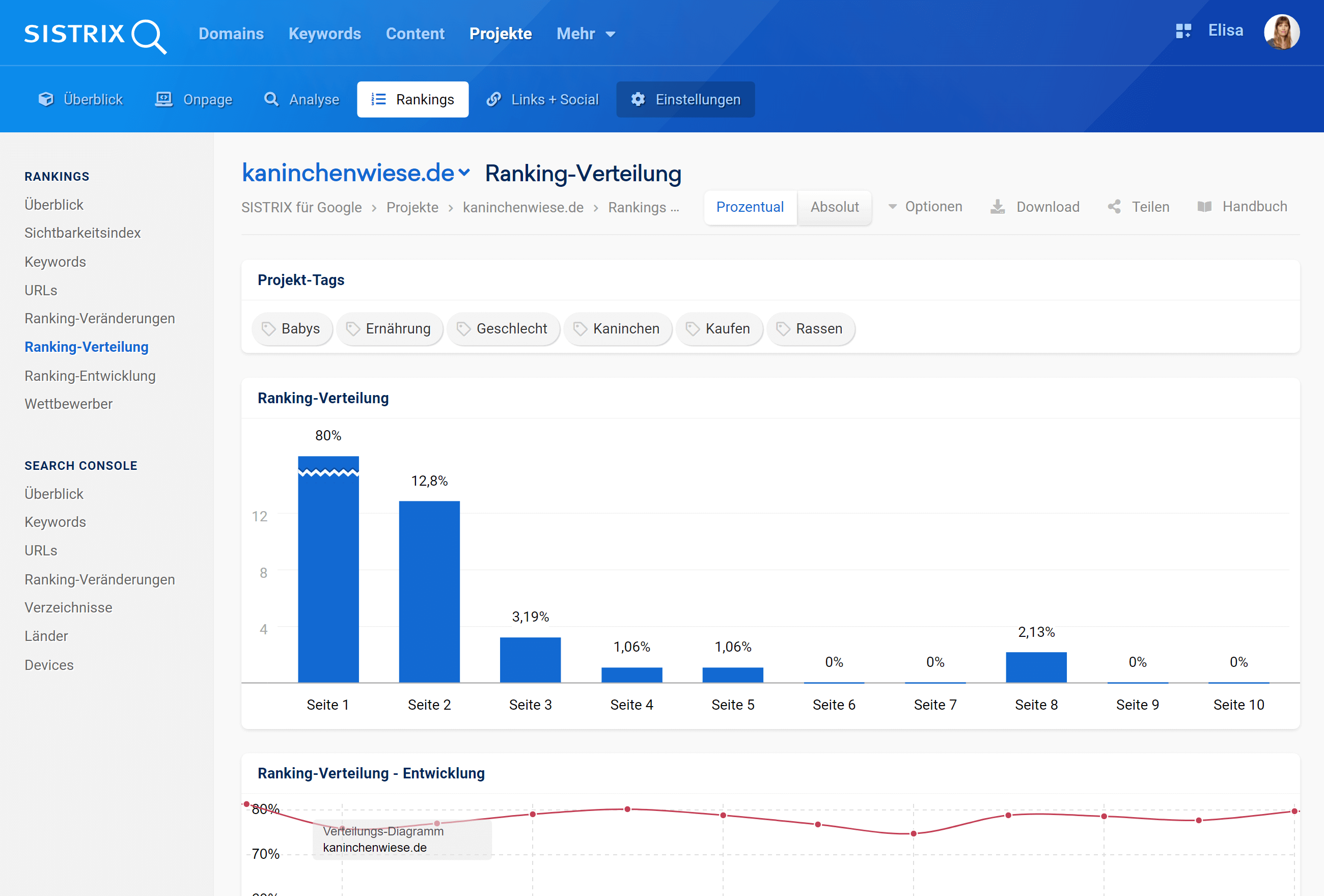Open Search Console Überblick
The height and width of the screenshot is (896, 1324).
(54, 494)
